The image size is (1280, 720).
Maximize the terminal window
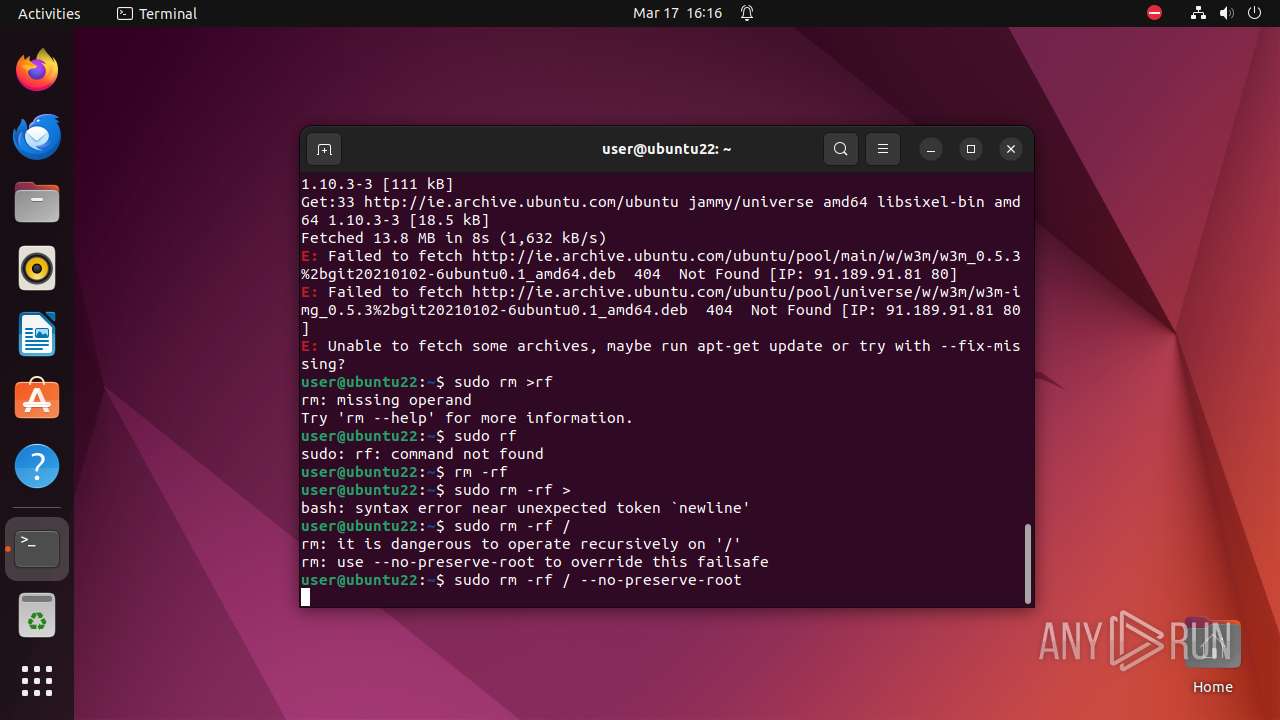[970, 149]
